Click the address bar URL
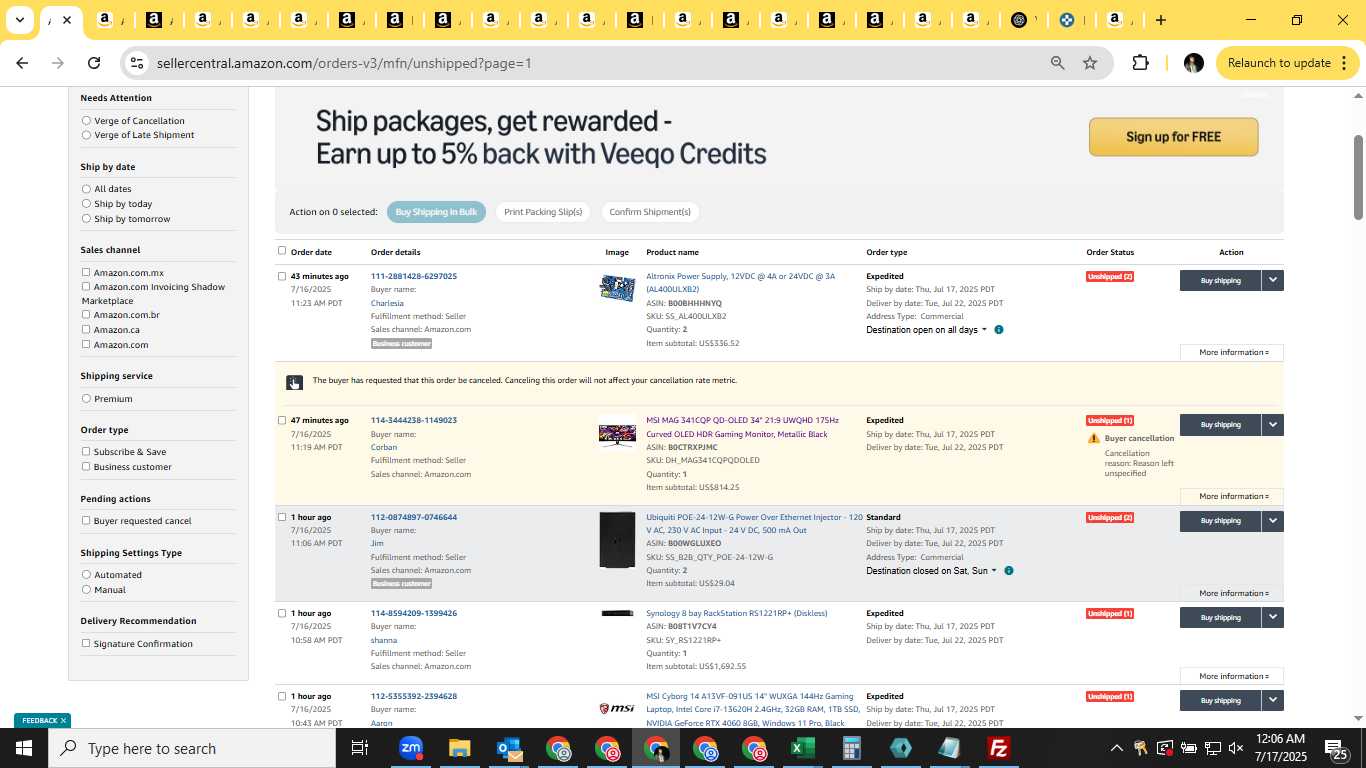The height and width of the screenshot is (768, 1366). click(344, 63)
